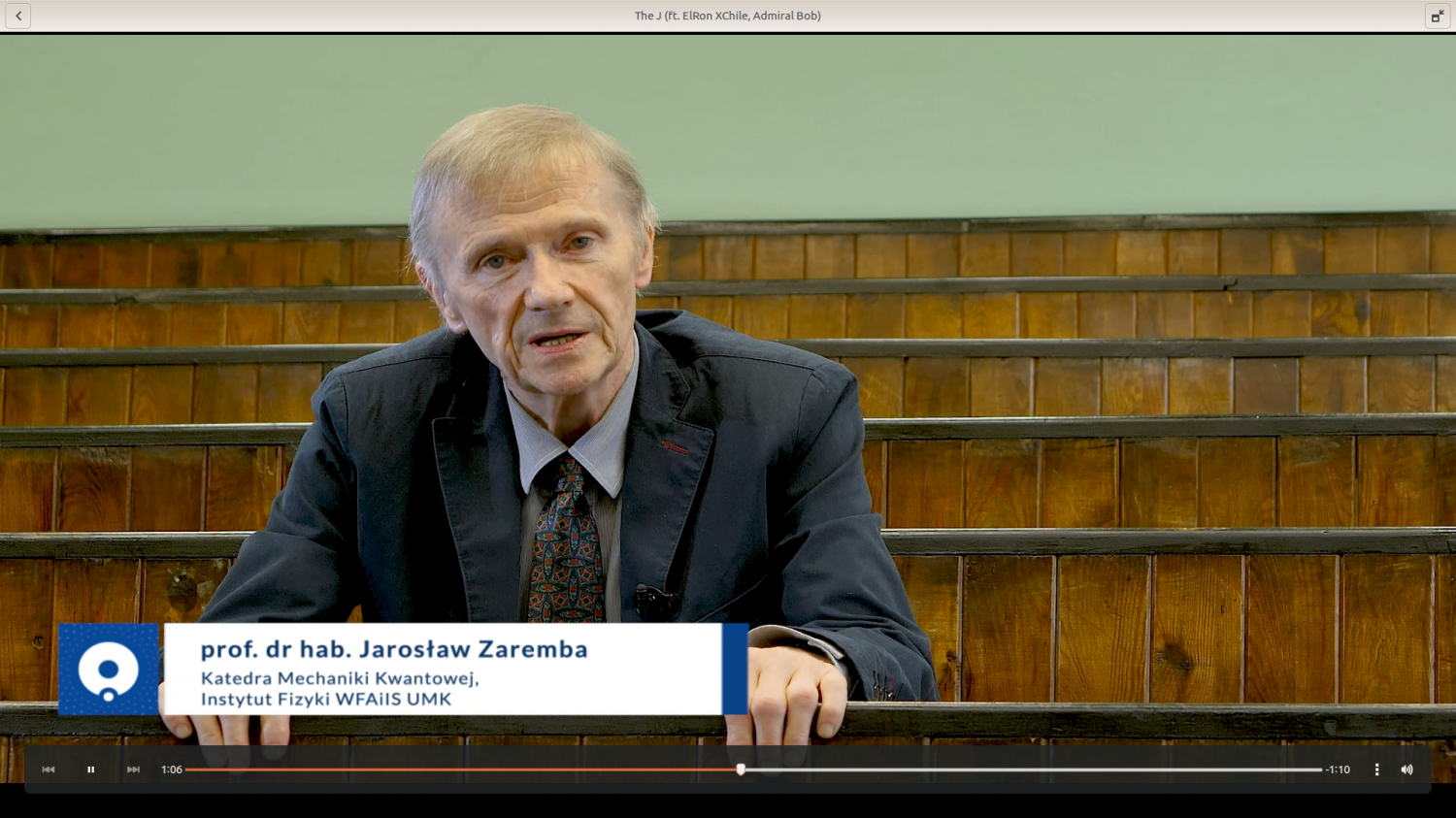1456x818 pixels.
Task: Go back using the header arrow button
Action: [17, 16]
